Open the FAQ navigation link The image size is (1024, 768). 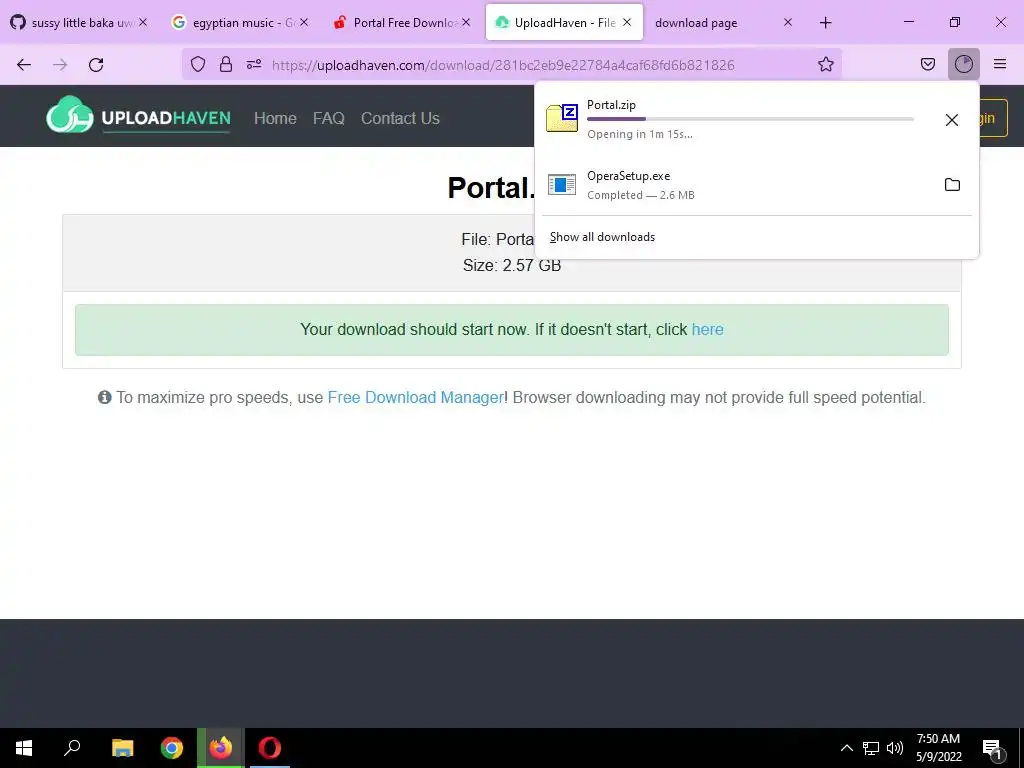(x=328, y=118)
